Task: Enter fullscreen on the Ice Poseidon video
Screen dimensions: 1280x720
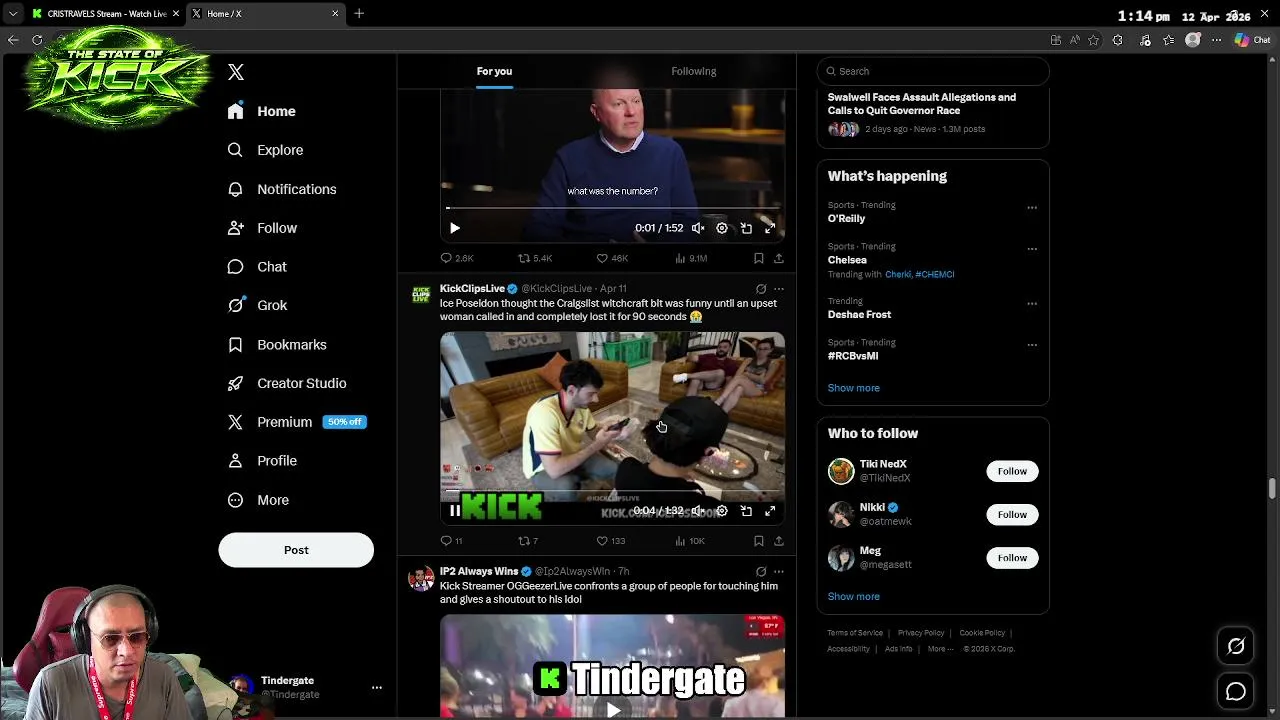Action: 770,511
